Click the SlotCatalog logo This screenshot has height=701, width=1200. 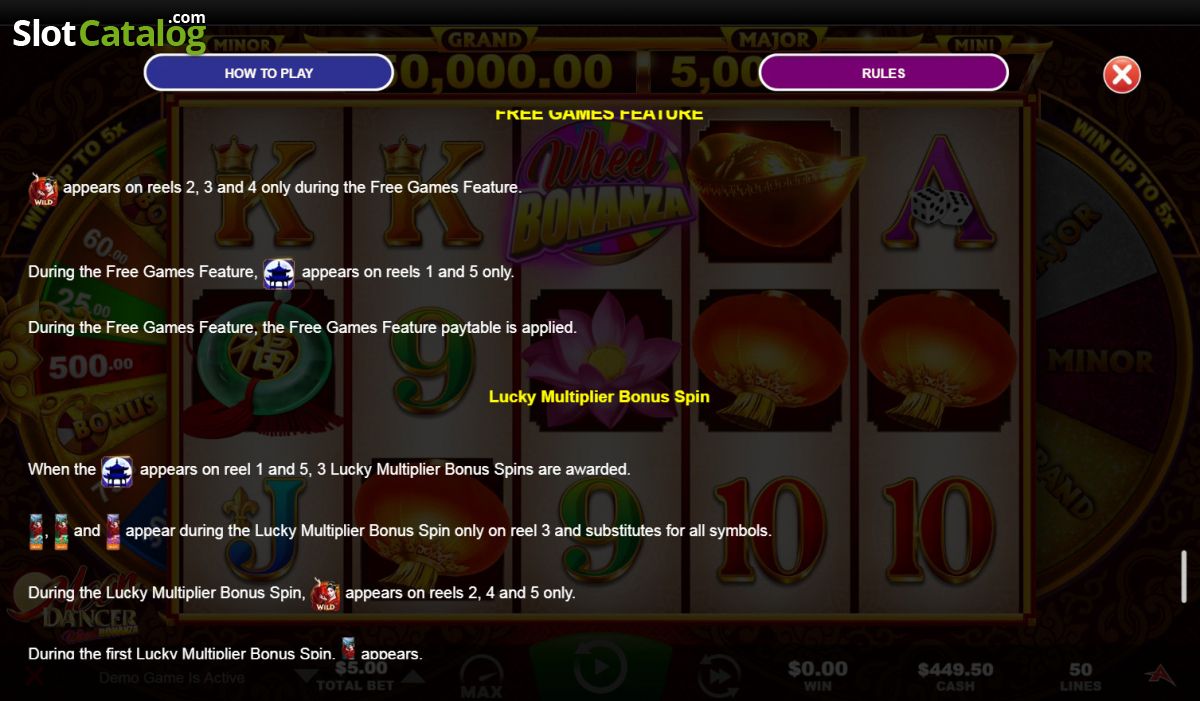tap(109, 33)
